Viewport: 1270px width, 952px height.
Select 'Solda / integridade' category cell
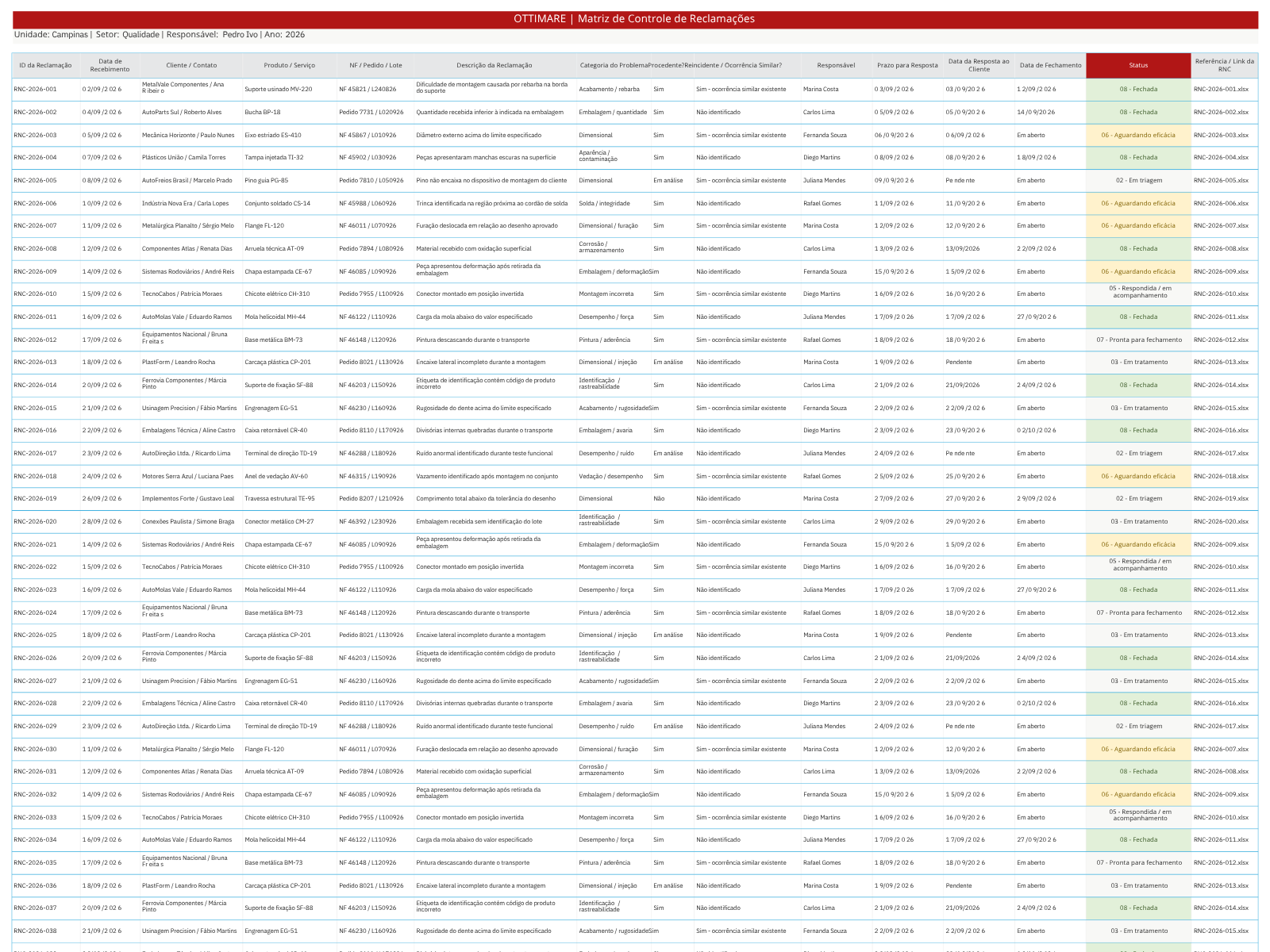pyautogui.click(x=614, y=204)
